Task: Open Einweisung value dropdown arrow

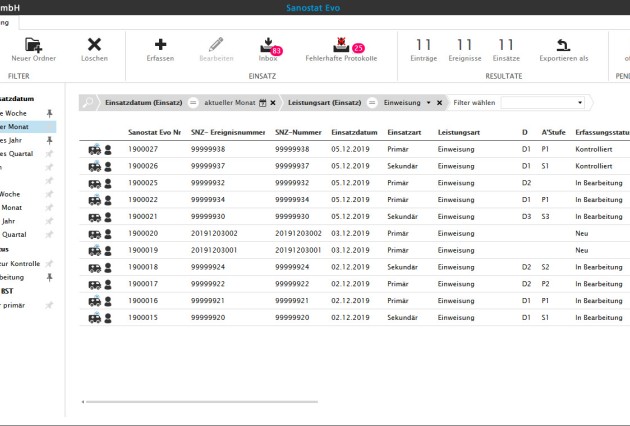Action: tap(429, 103)
